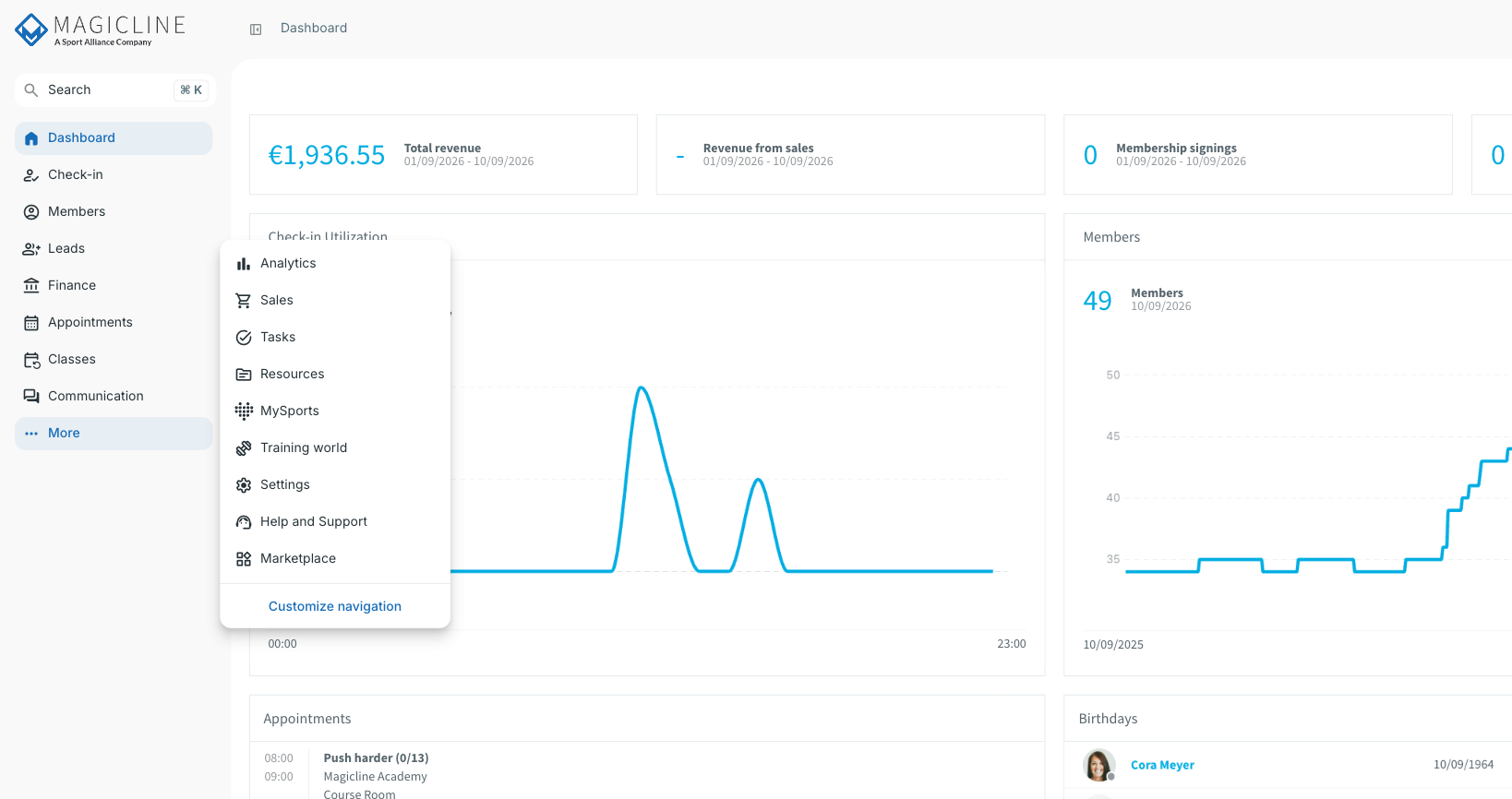Click the Classes icon

pos(31,360)
